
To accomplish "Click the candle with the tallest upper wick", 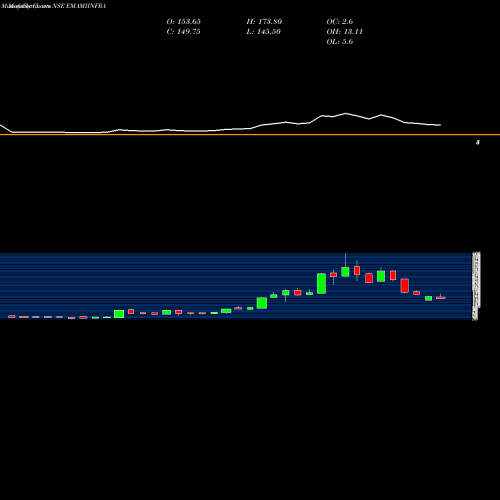I will pos(345,271).
